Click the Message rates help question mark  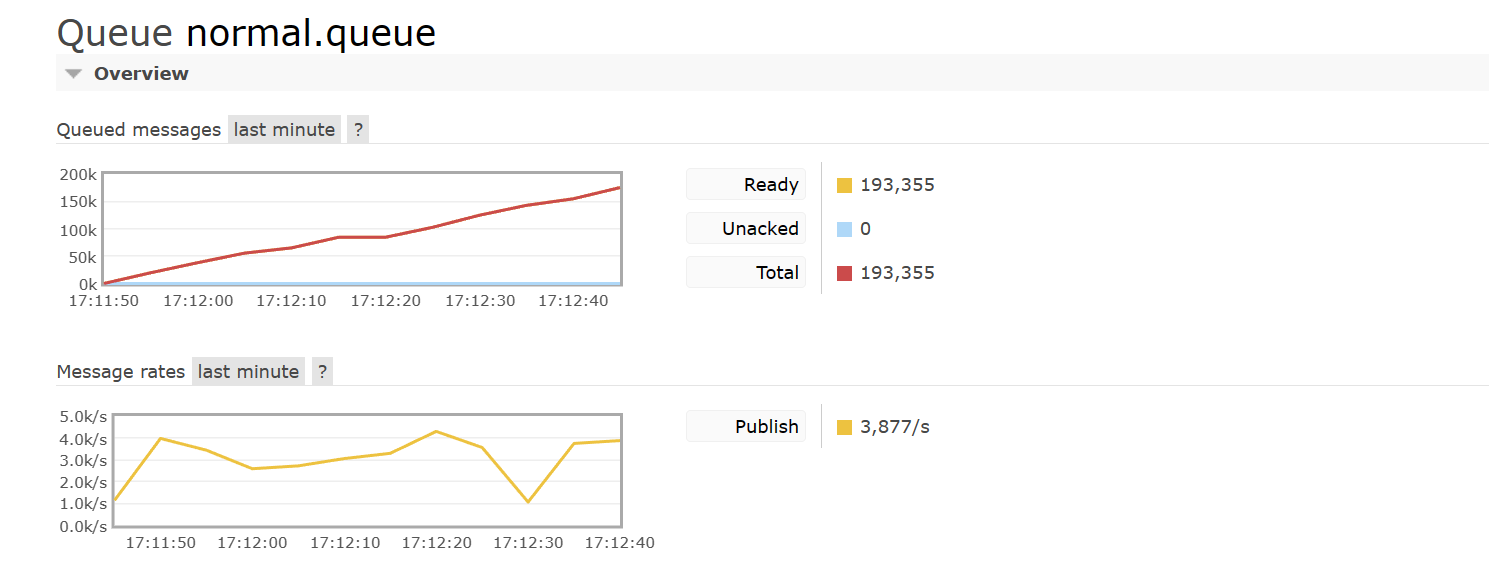[x=322, y=372]
